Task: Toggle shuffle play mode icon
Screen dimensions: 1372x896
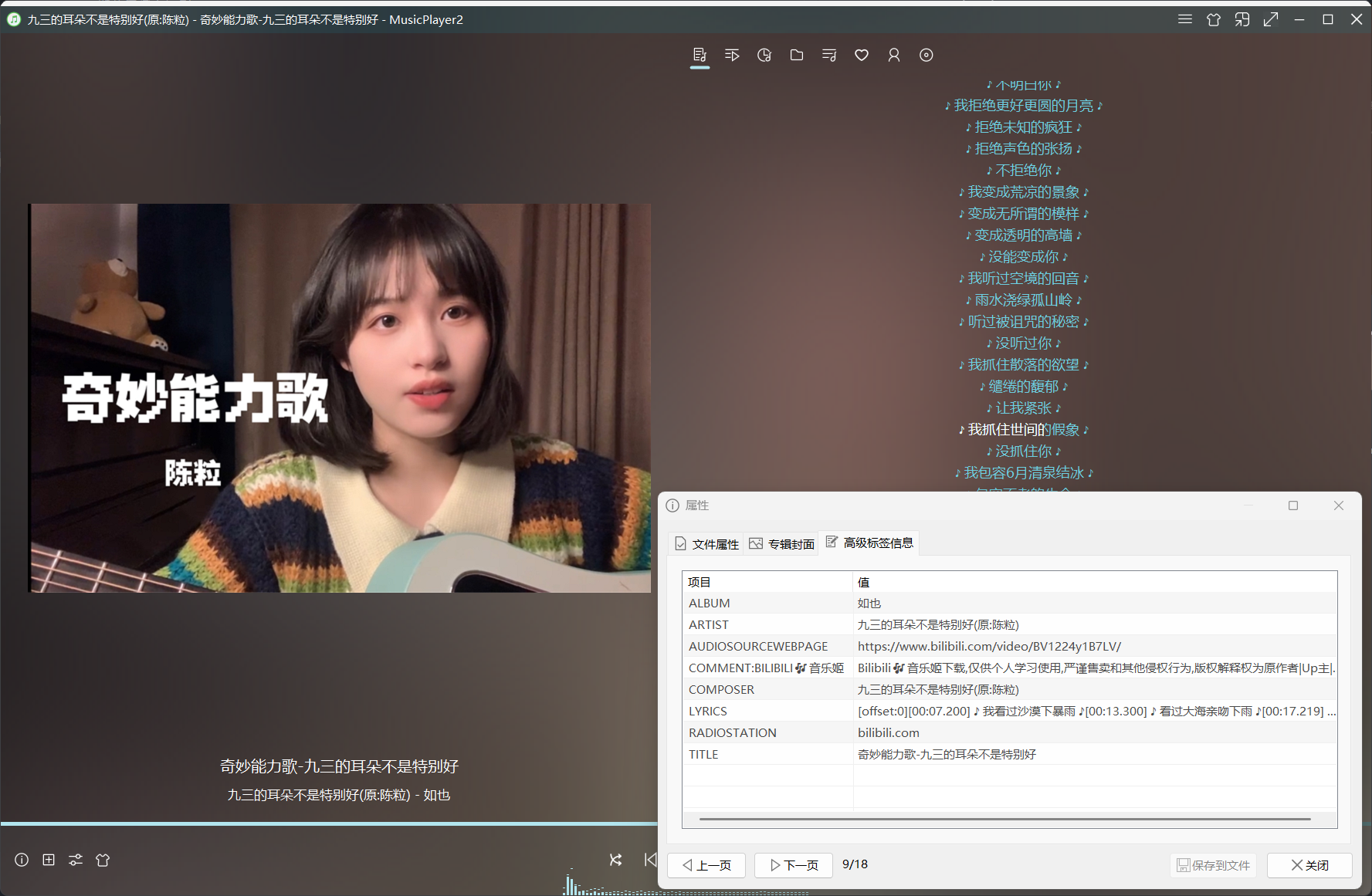Action: point(615,860)
